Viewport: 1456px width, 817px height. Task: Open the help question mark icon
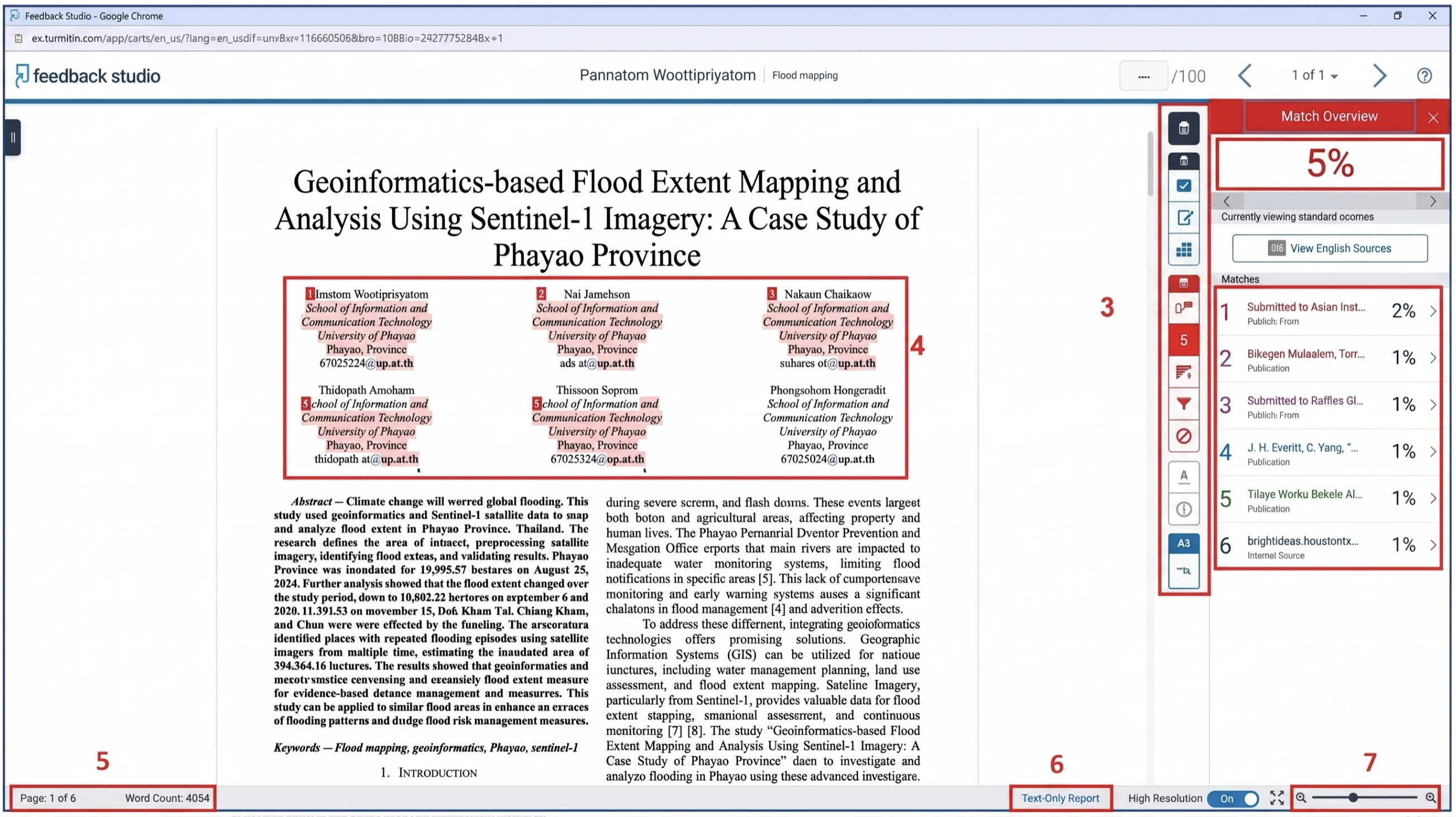[x=1424, y=76]
